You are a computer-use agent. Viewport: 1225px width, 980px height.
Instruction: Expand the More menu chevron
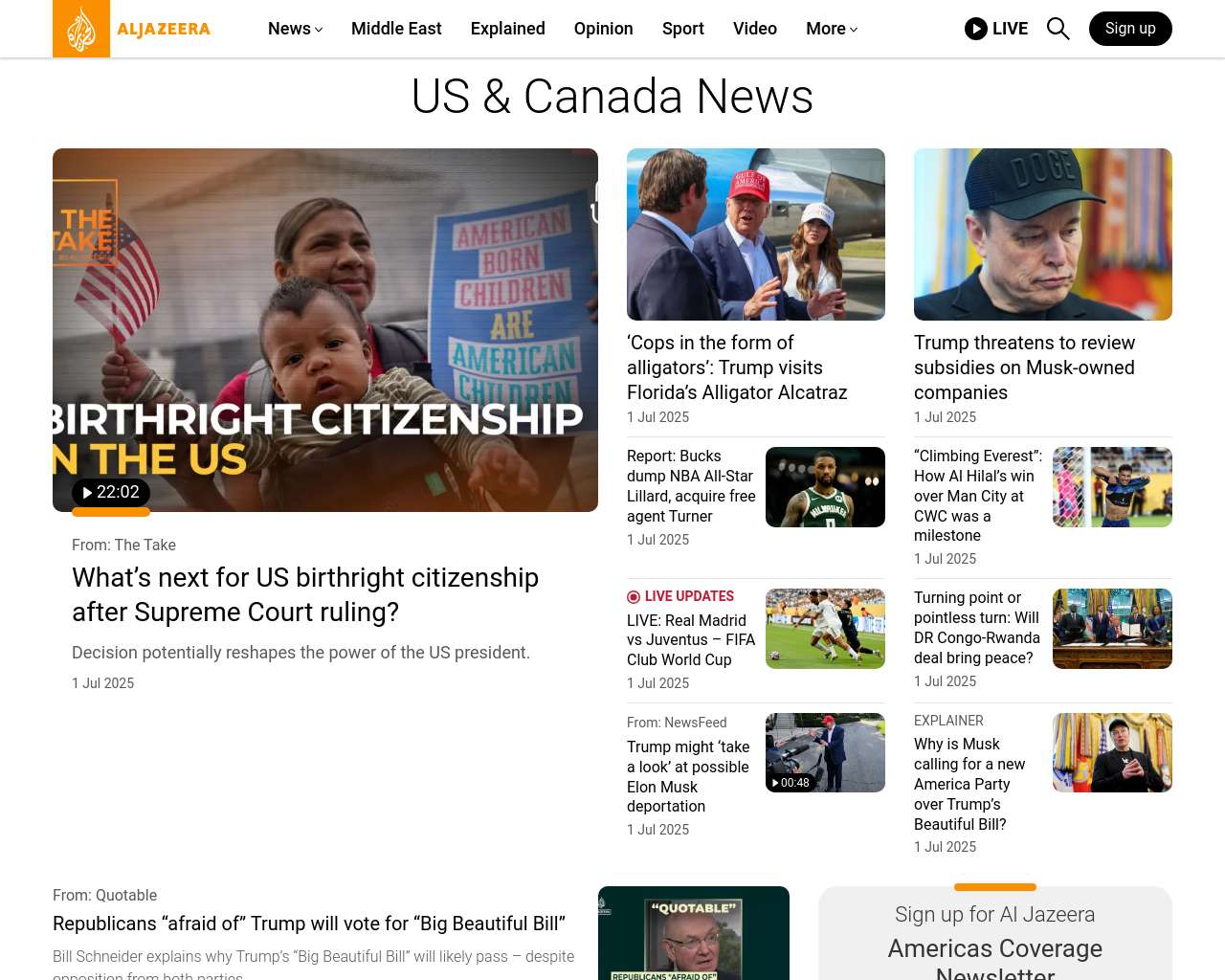854,30
